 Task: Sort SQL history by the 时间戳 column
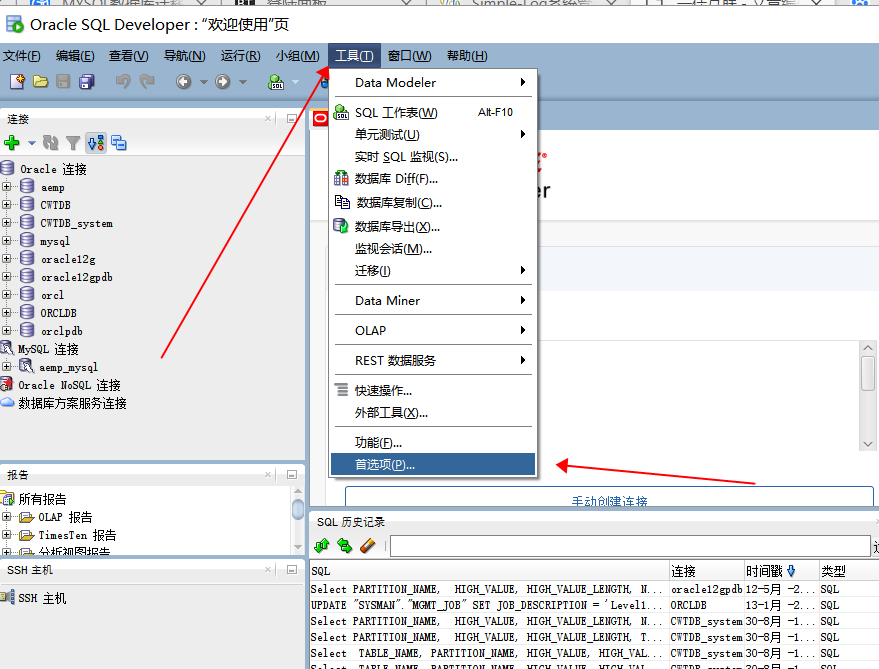[781, 571]
